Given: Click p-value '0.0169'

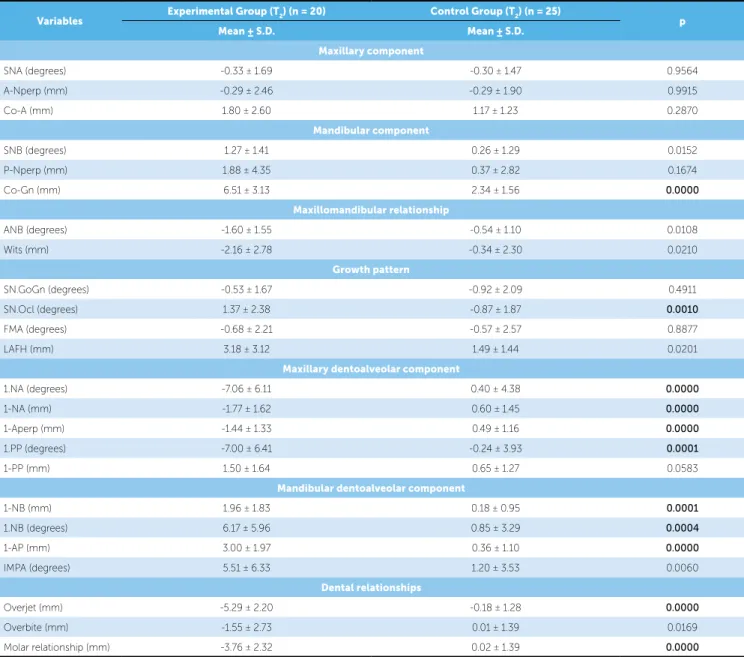Looking at the screenshot, I should coord(682,627).
